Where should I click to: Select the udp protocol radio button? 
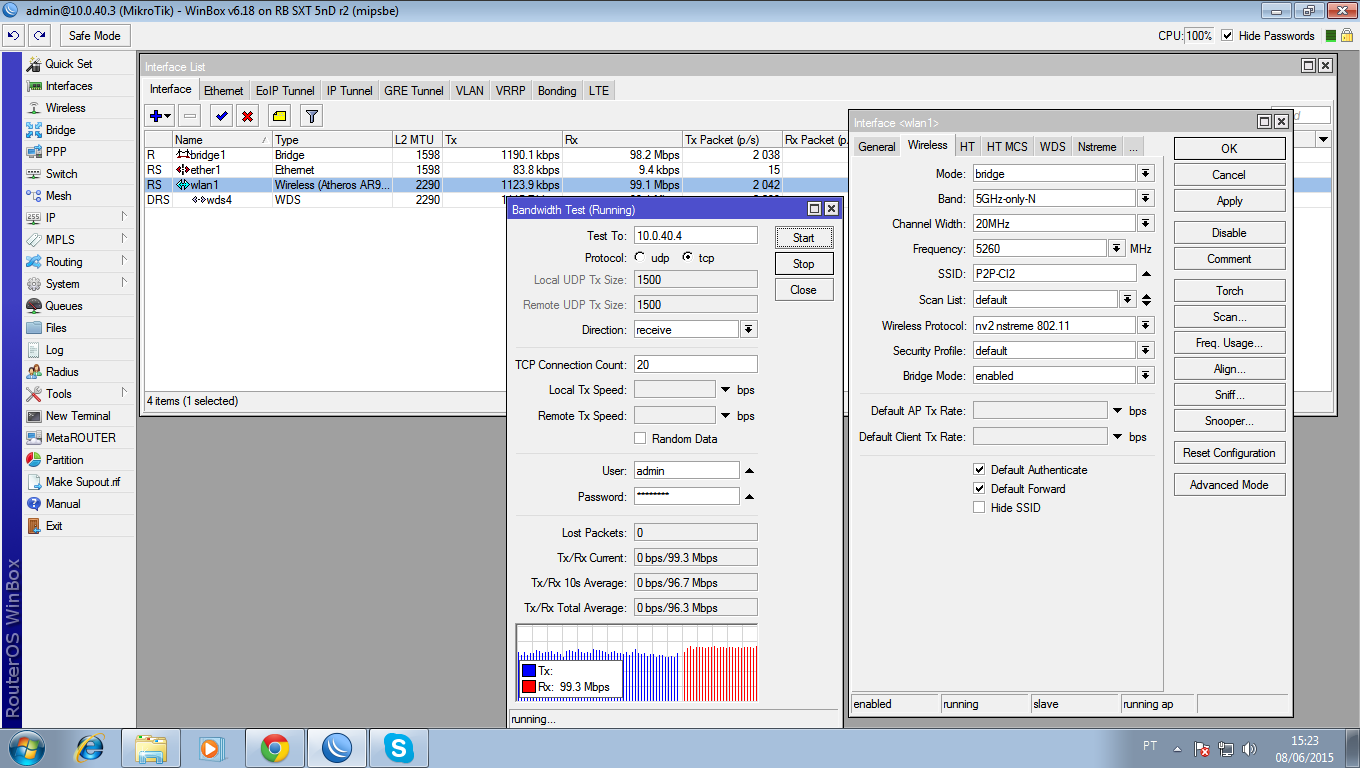[x=641, y=258]
